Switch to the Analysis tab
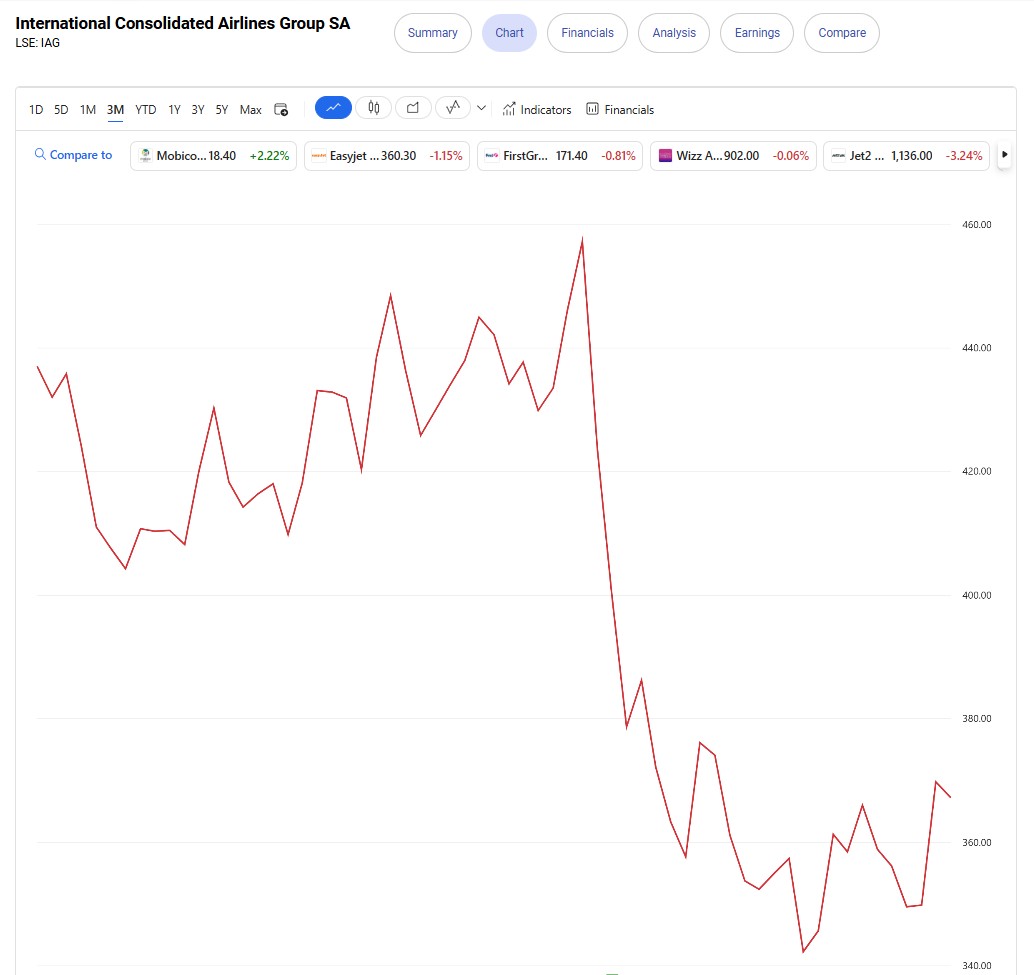Image resolution: width=1034 pixels, height=975 pixels. 674,33
